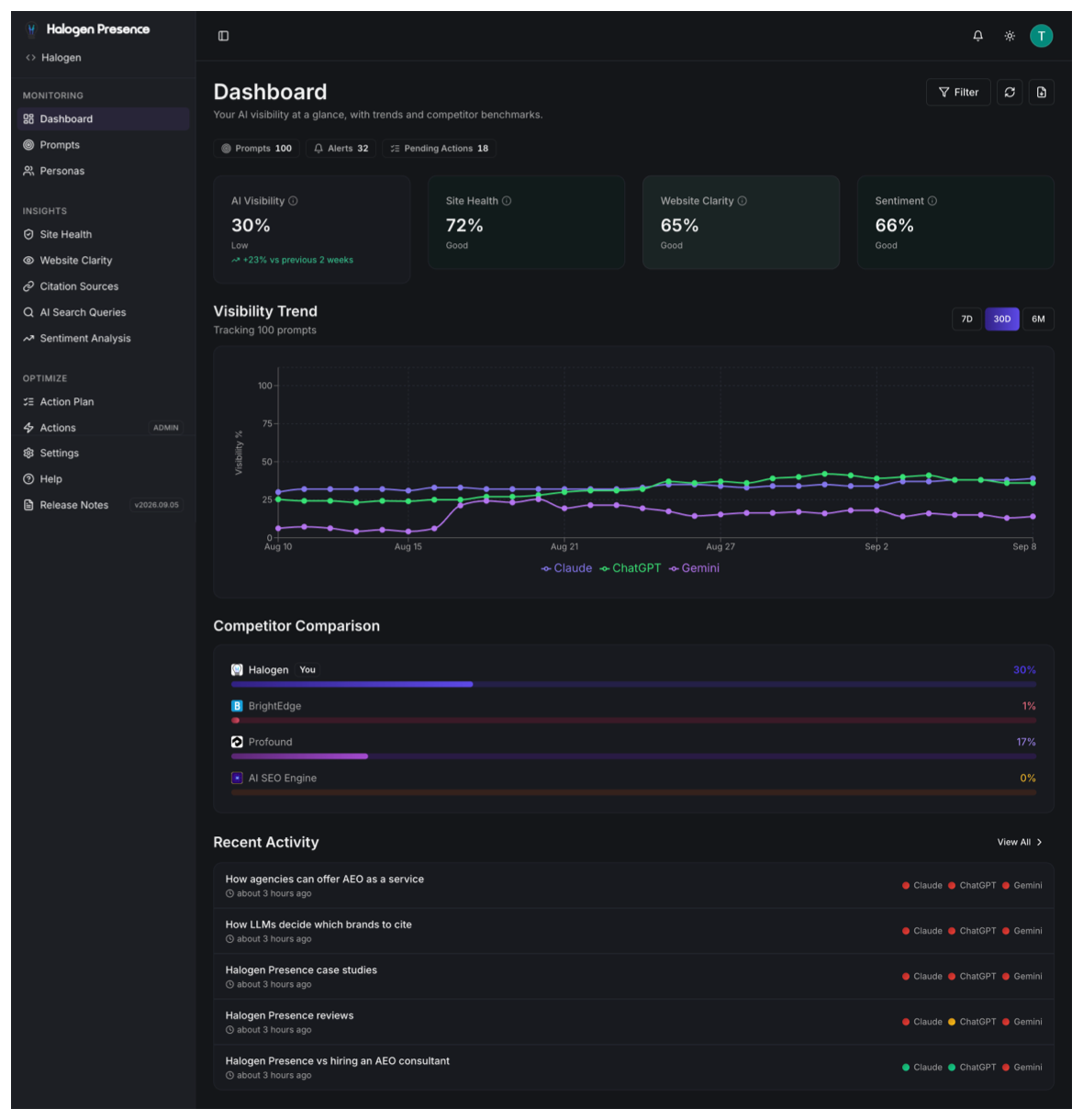The width and height of the screenshot is (1083, 1120).
Task: Open the Filter button
Action: tap(958, 92)
